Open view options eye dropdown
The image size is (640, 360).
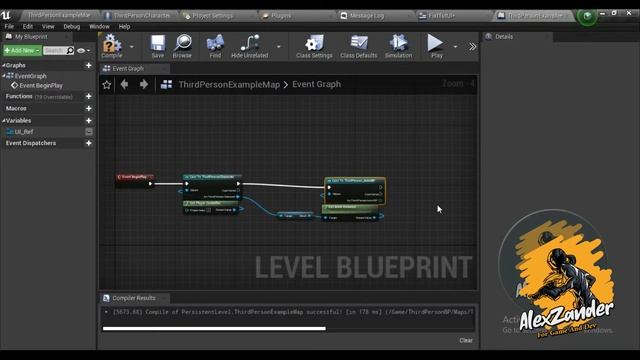[83, 51]
